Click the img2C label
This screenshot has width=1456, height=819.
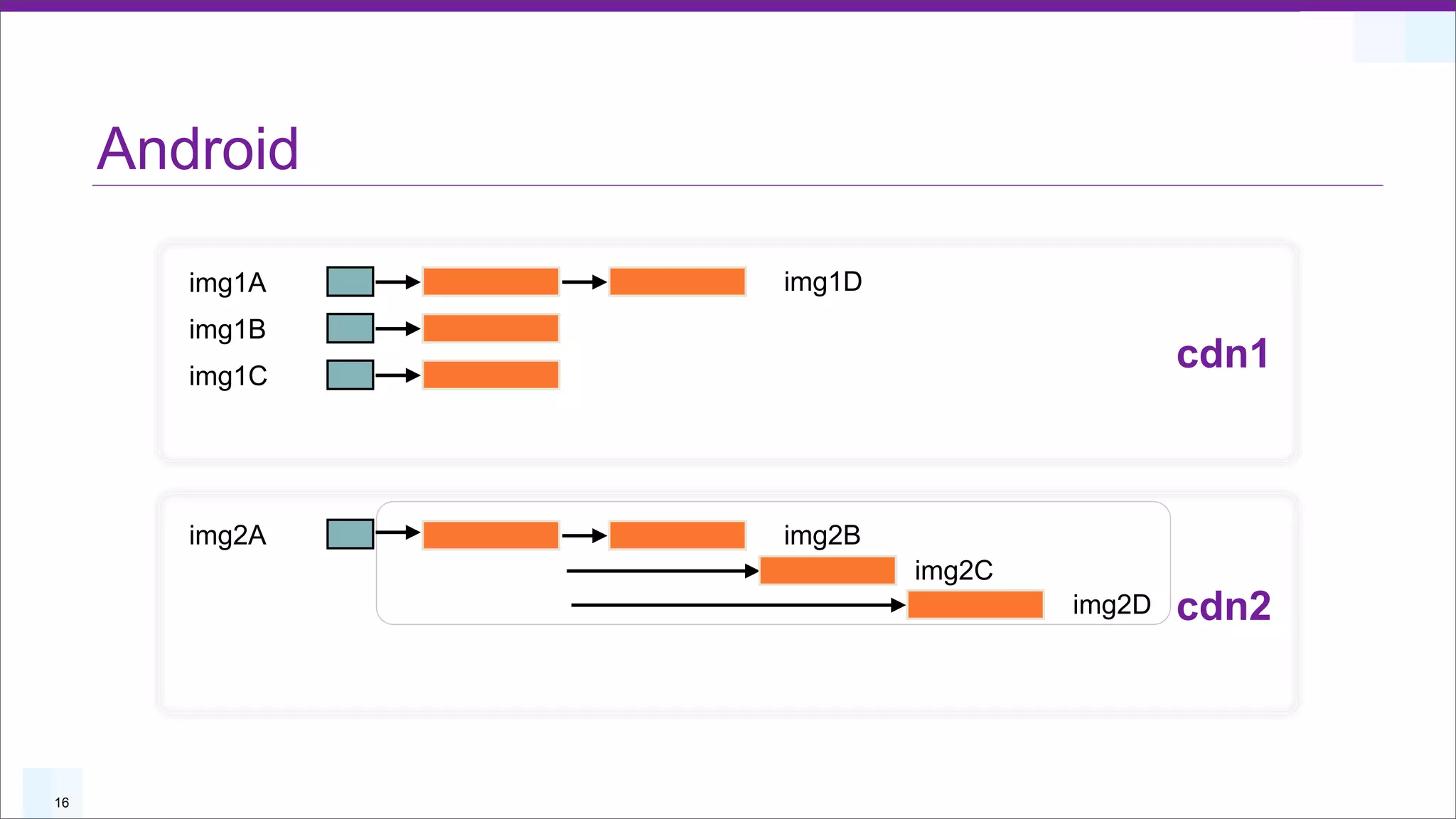coord(953,571)
